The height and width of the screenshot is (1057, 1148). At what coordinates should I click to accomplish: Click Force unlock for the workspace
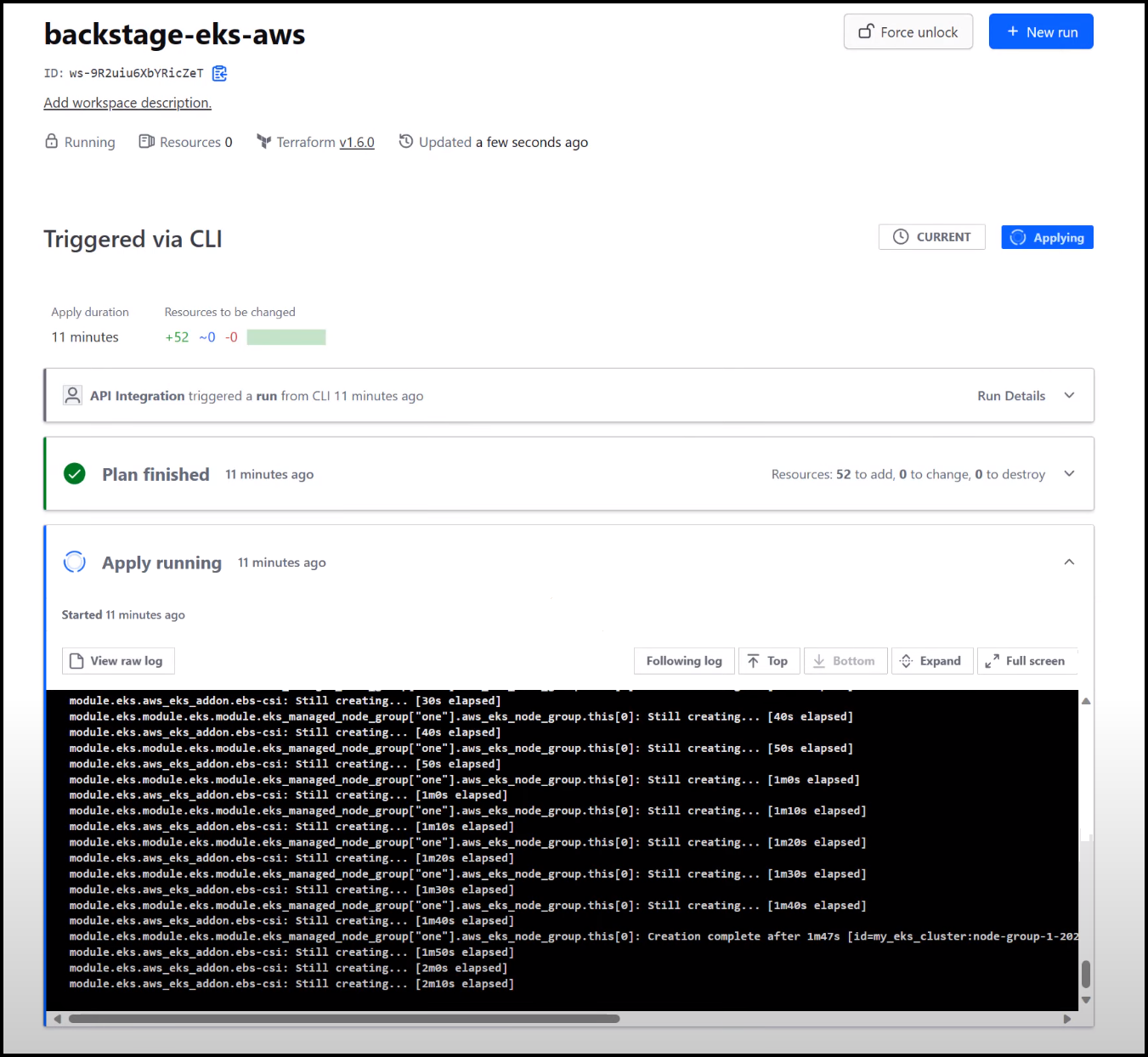[908, 31]
